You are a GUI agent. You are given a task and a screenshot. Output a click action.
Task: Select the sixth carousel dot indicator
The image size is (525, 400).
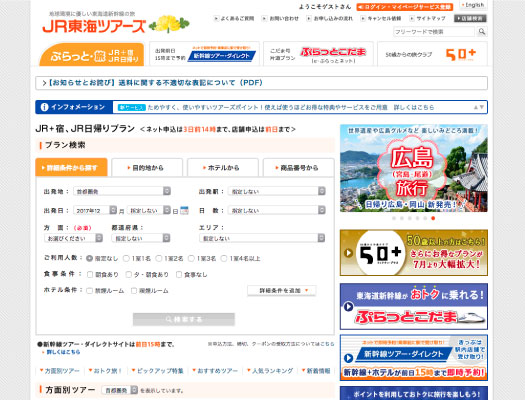(x=433, y=218)
